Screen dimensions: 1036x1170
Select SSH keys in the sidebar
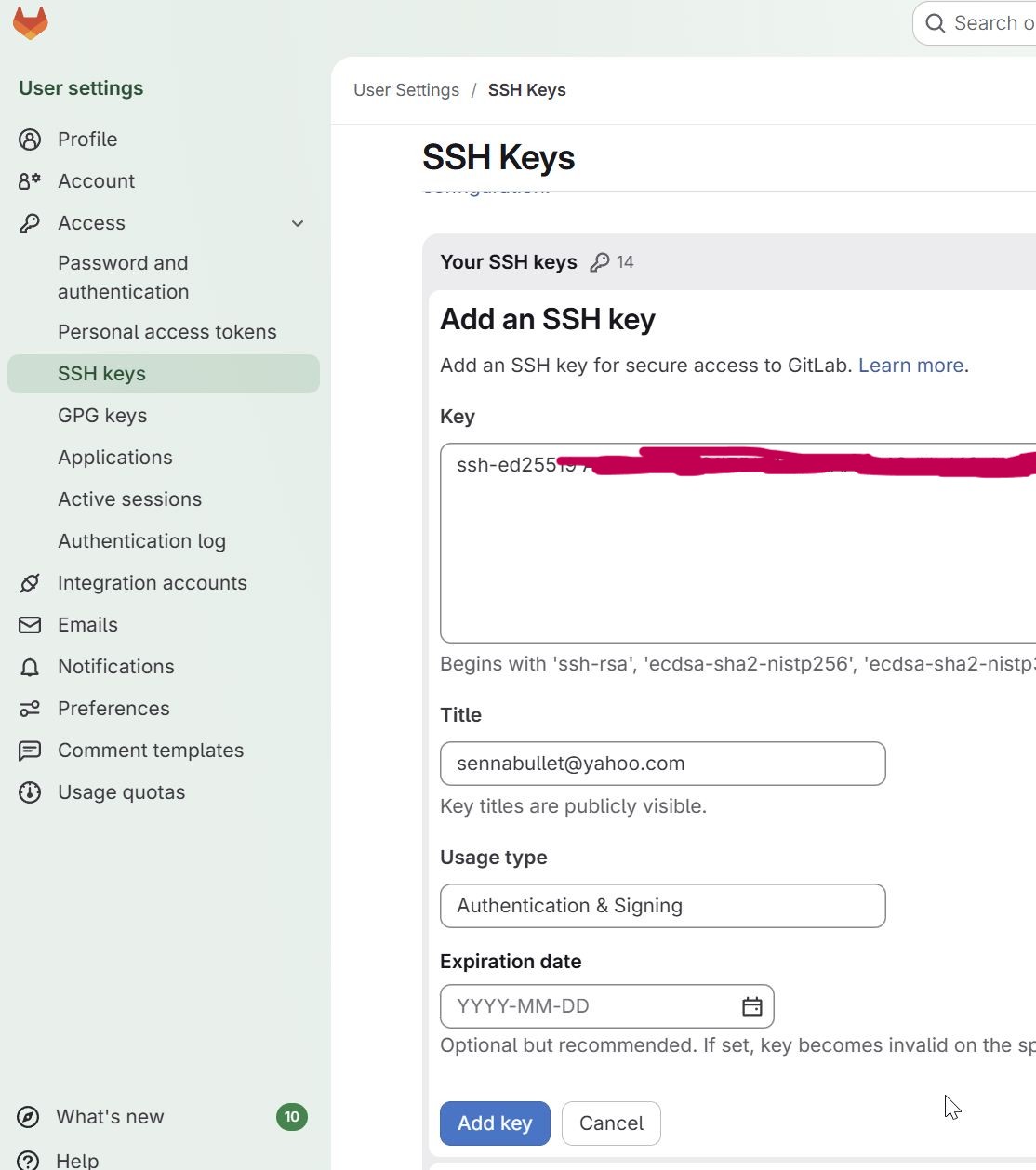[x=164, y=374]
